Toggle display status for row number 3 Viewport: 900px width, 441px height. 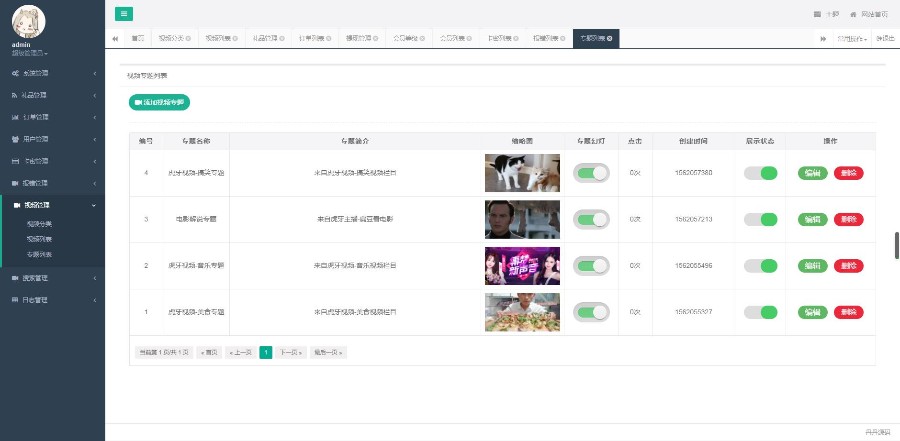761,219
